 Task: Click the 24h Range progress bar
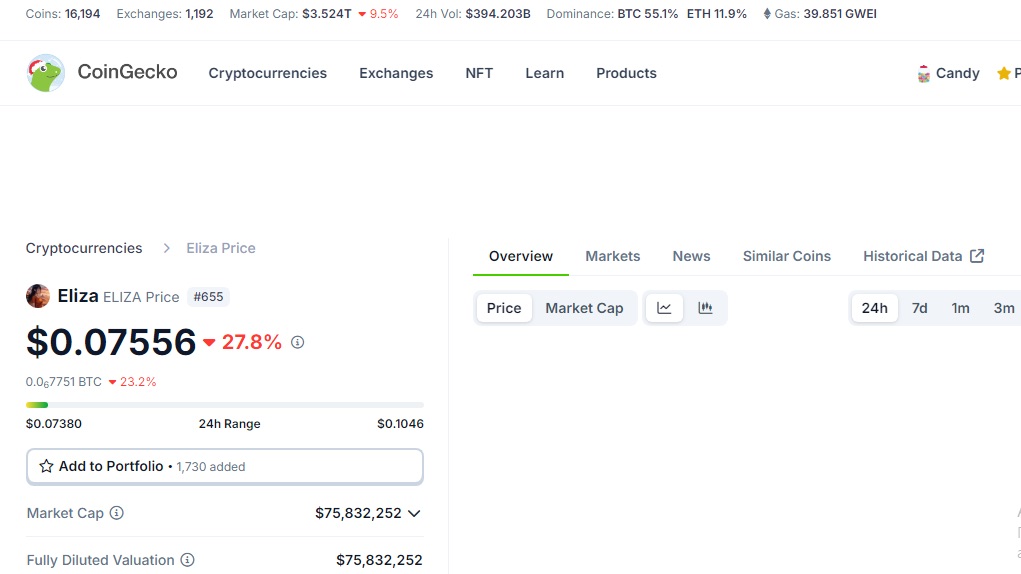point(225,405)
